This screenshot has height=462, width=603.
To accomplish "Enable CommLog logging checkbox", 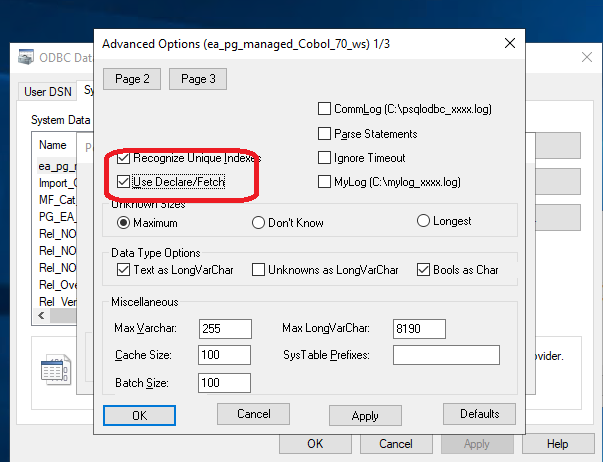I will [324, 109].
